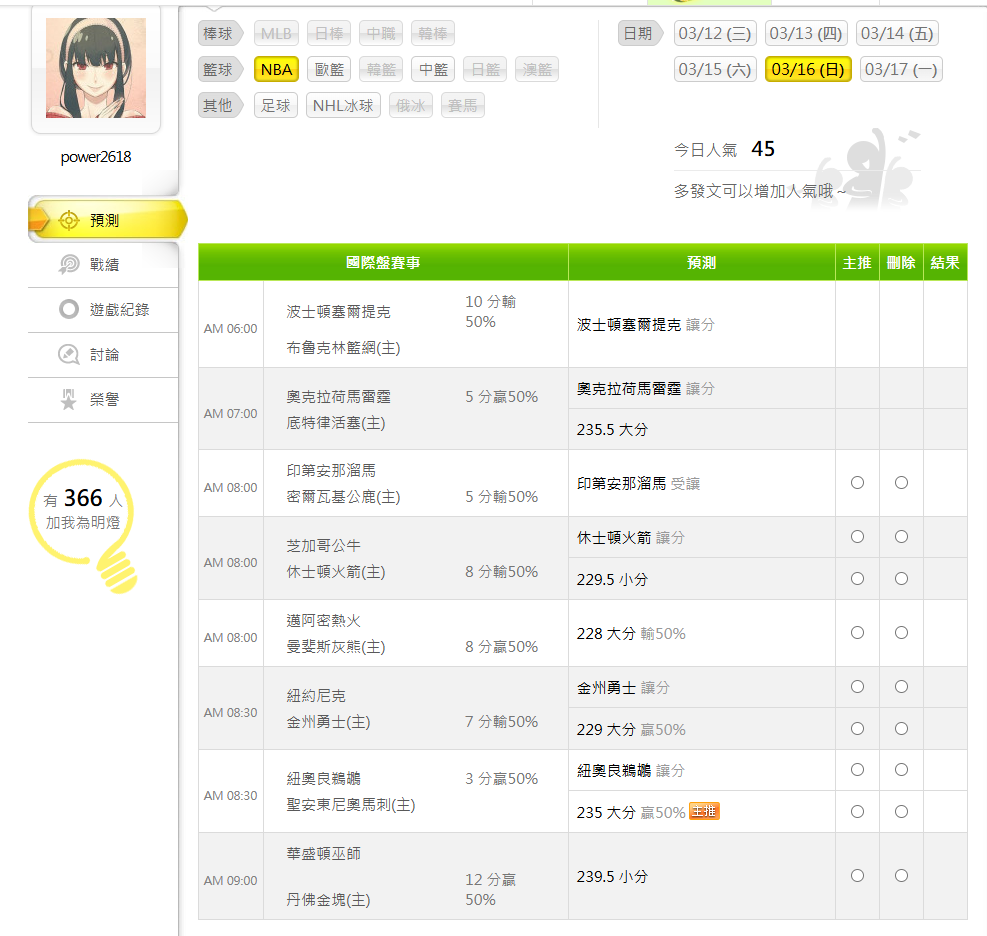Click the 布魯克林籃網(主) team name
The height and width of the screenshot is (936, 987).
[343, 347]
